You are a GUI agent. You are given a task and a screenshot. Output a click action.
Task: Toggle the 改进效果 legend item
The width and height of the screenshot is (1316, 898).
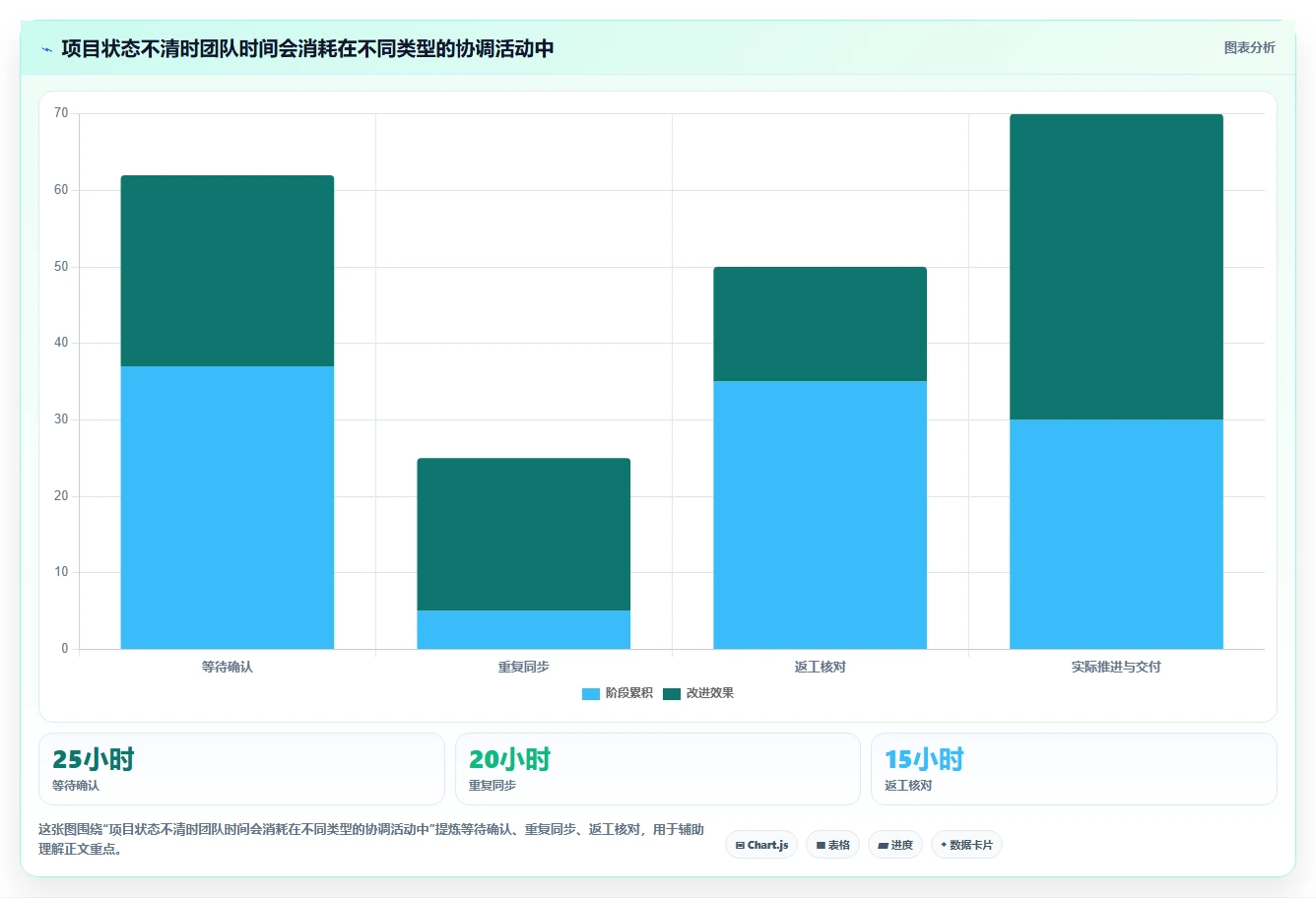(x=698, y=693)
